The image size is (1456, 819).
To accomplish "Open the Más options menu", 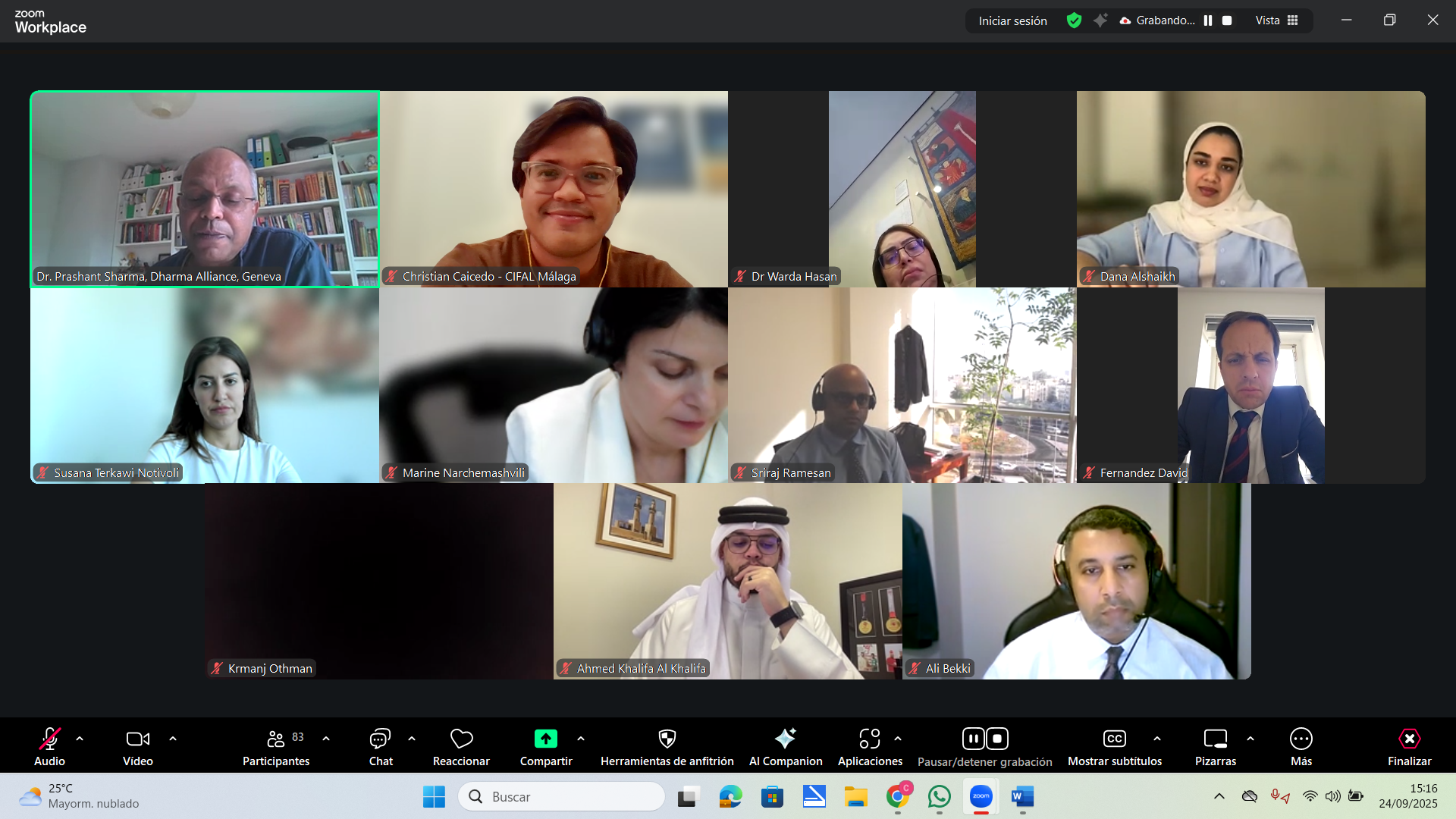I will click(1301, 739).
